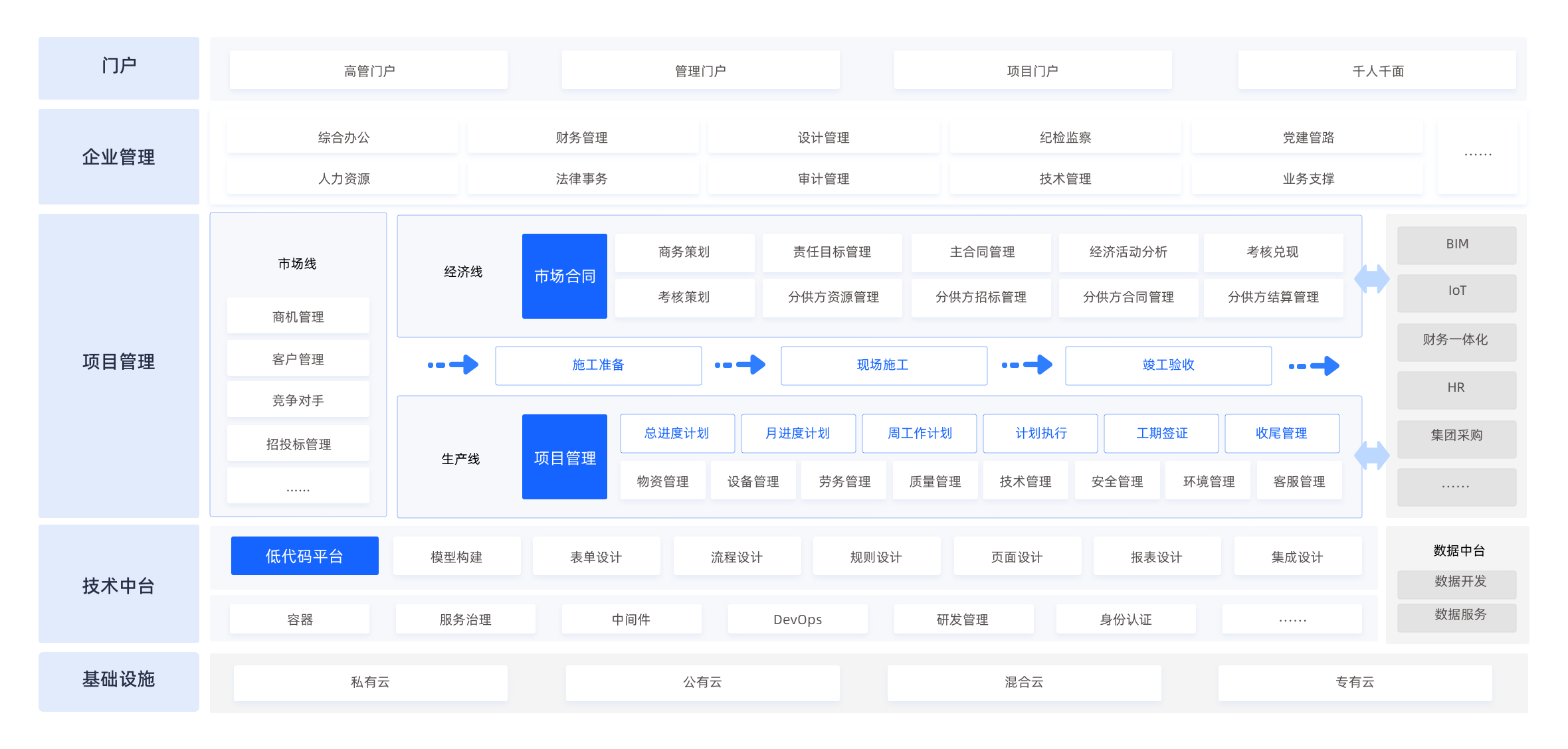1568x749 pixels.
Task: Open the 项目门户 box
Action: (1032, 70)
